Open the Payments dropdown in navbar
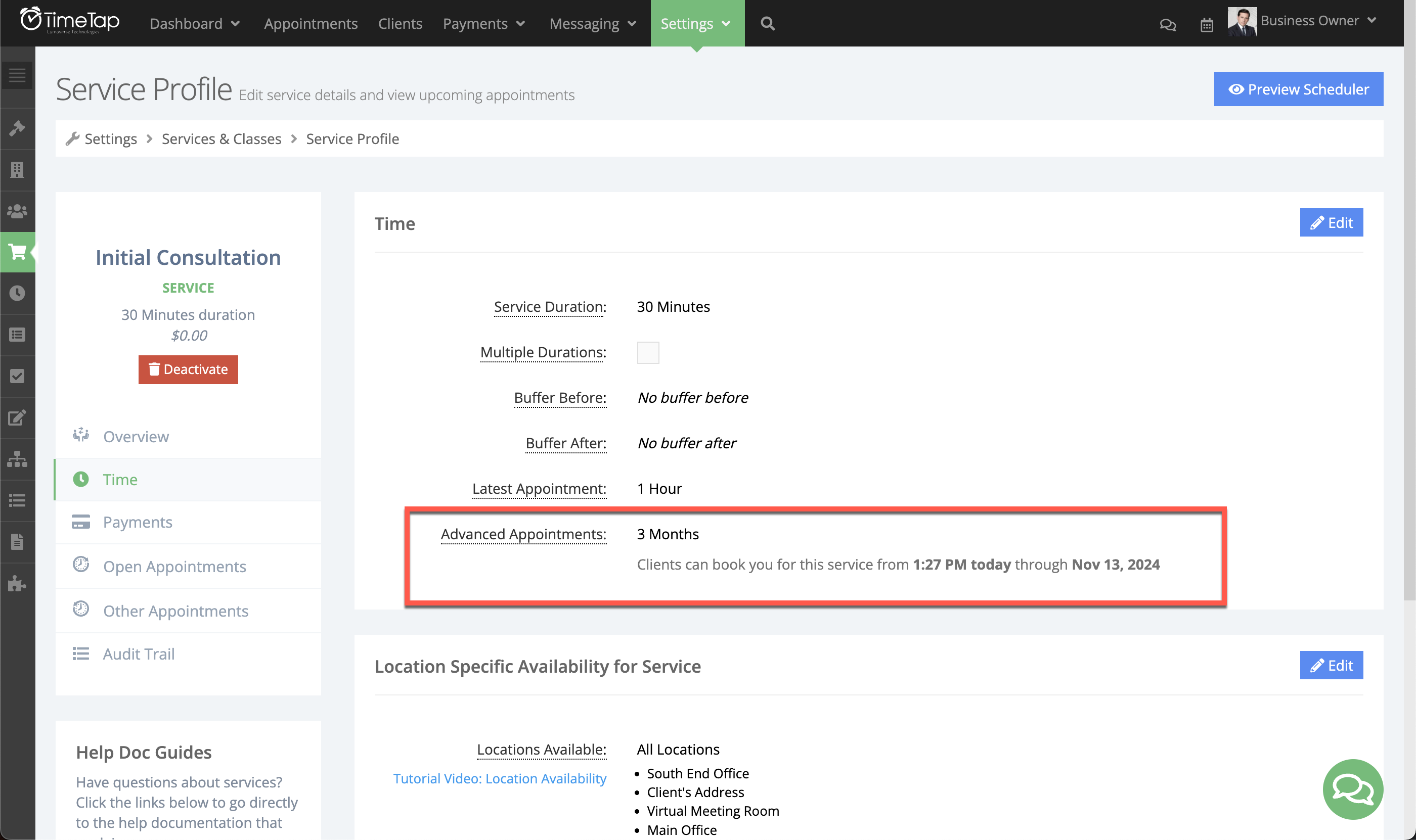 tap(483, 24)
